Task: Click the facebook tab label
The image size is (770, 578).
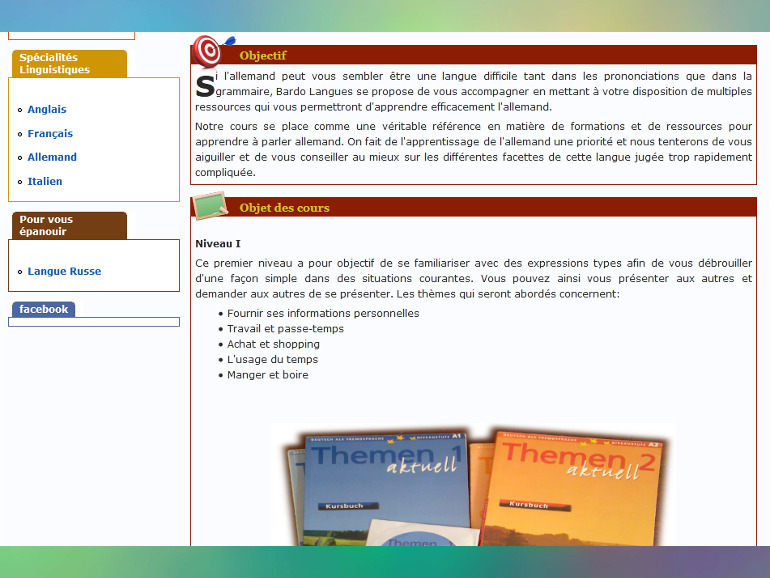Action: [x=44, y=309]
